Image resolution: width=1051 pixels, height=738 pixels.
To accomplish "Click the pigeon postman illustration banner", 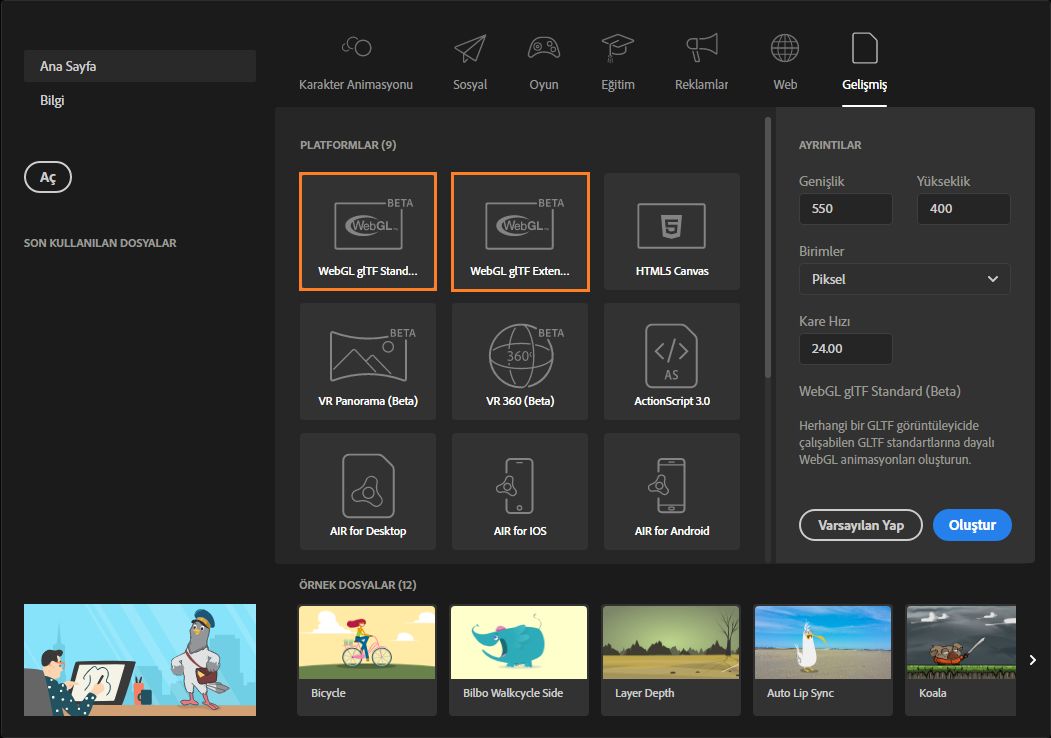I will (140, 660).
